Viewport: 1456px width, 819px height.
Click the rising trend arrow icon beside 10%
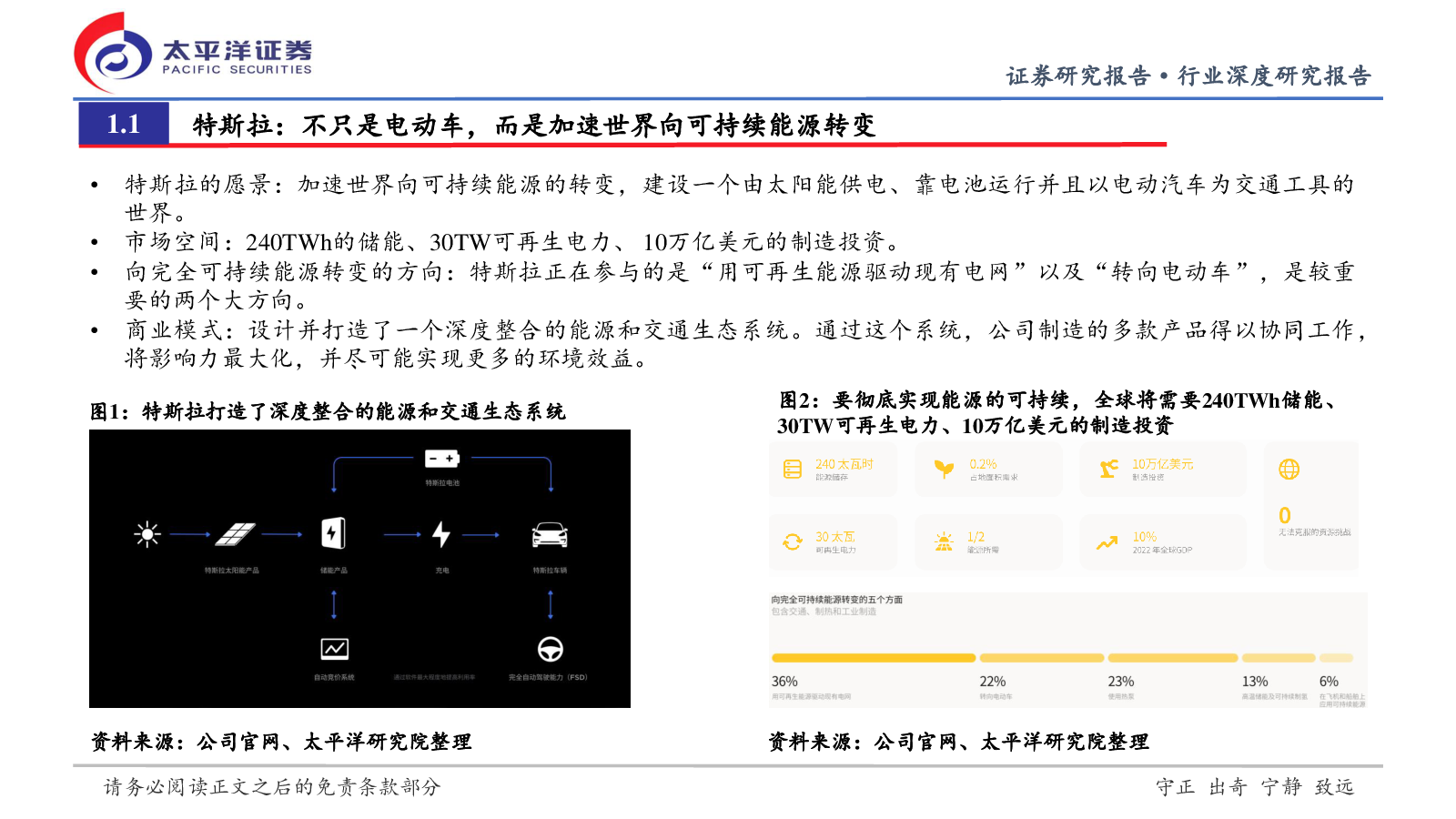pyautogui.click(x=1107, y=543)
